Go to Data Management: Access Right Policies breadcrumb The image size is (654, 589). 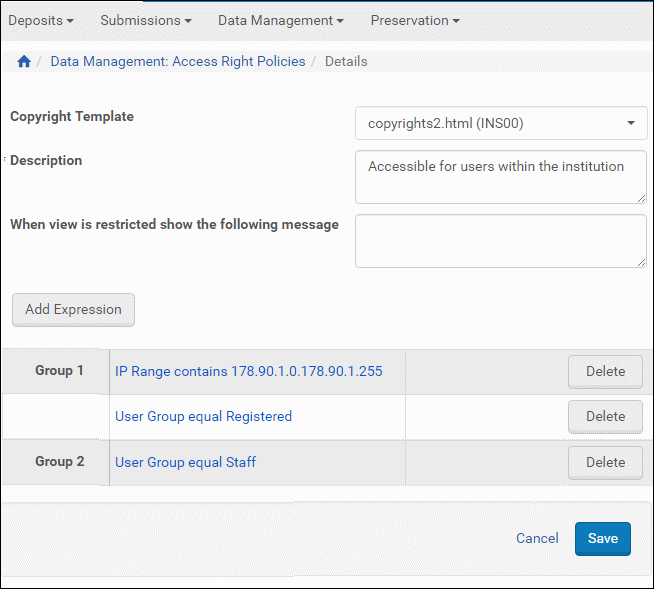178,62
